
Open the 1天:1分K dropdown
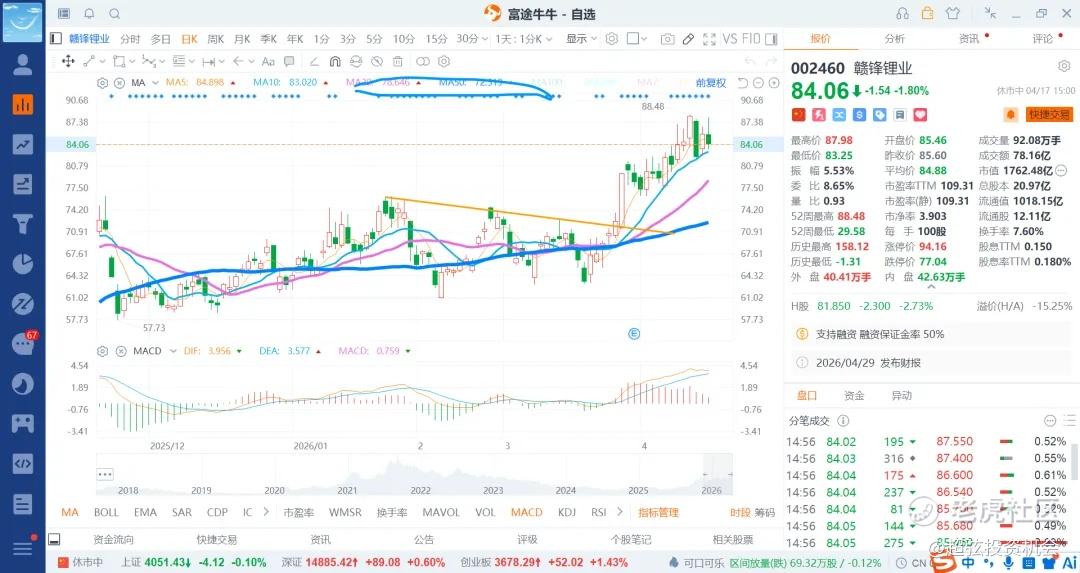point(524,39)
